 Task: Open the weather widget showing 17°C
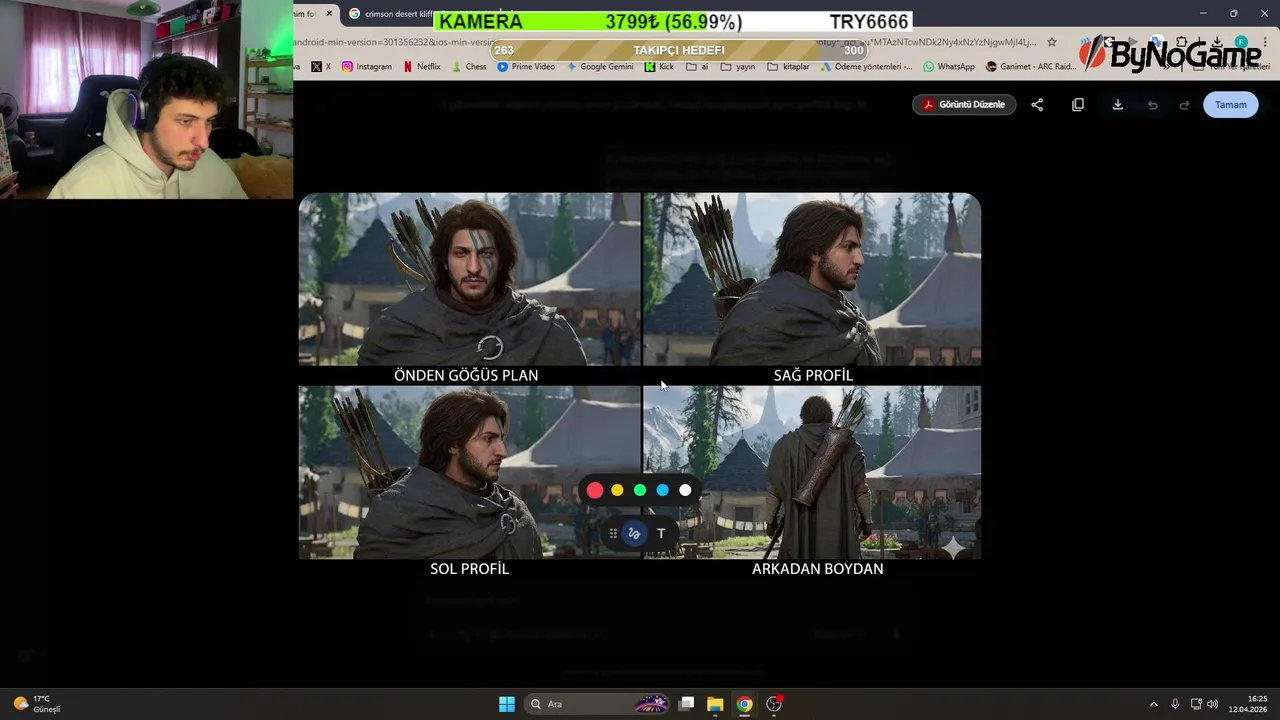pos(37,704)
